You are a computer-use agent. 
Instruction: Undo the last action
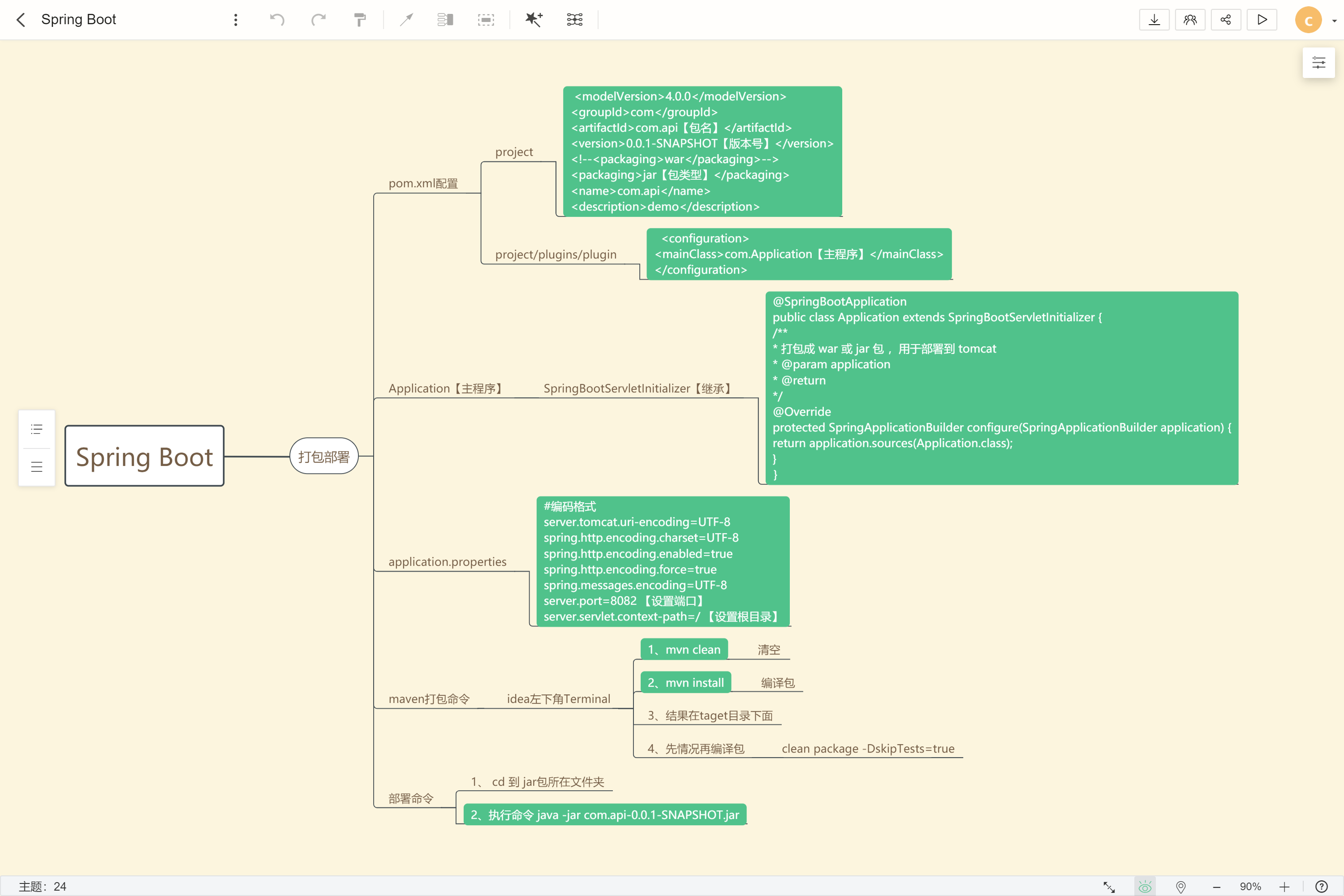pyautogui.click(x=277, y=20)
